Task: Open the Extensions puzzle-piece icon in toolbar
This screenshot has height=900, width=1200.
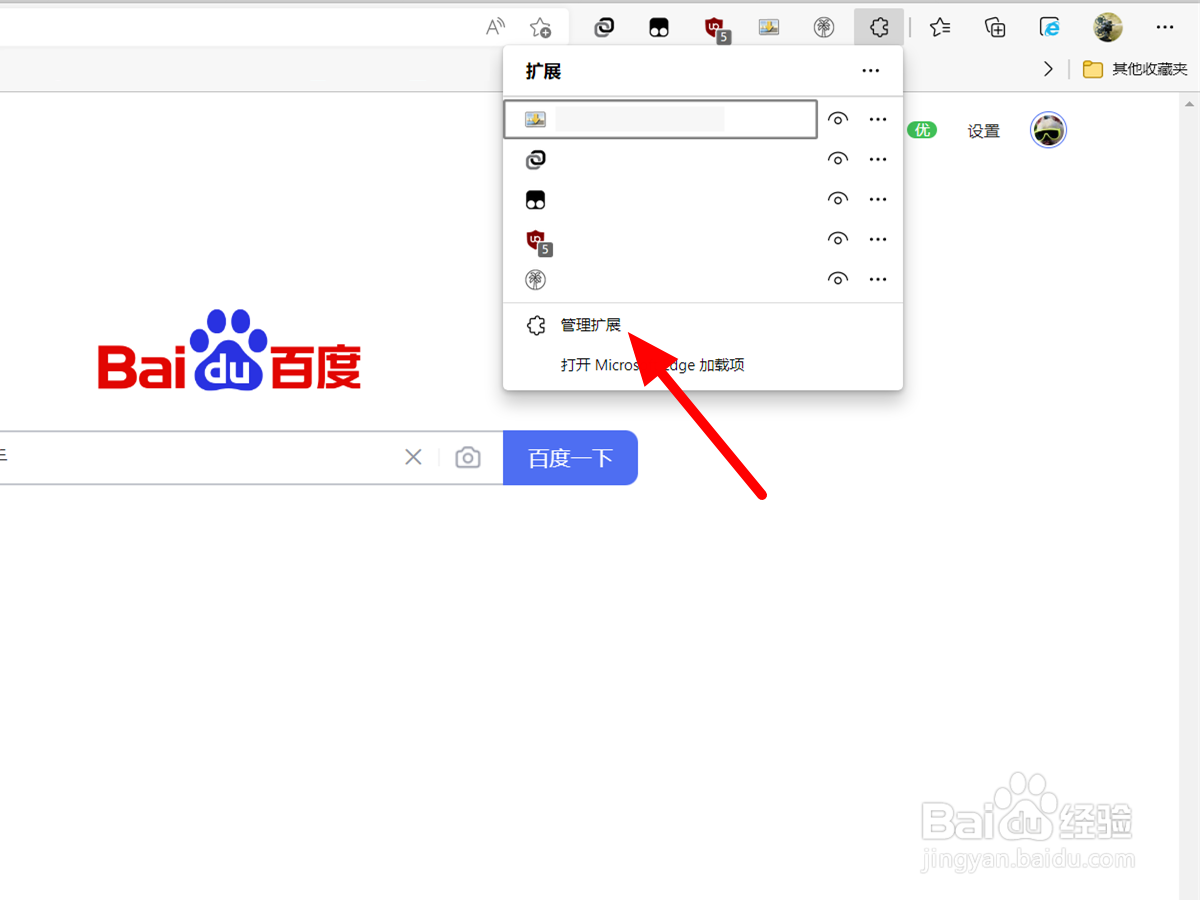Action: tap(878, 27)
